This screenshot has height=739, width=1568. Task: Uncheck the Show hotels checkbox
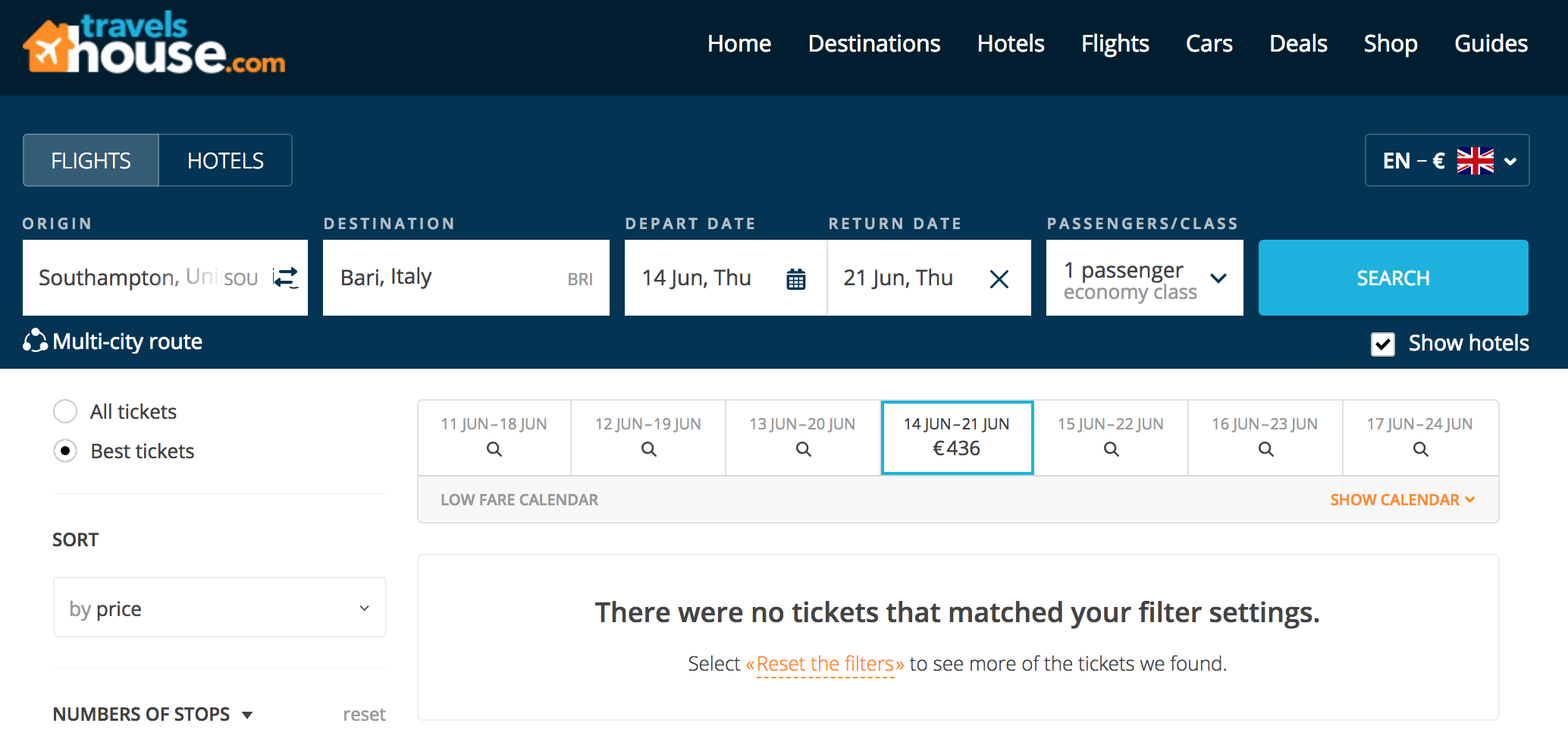(x=1382, y=344)
